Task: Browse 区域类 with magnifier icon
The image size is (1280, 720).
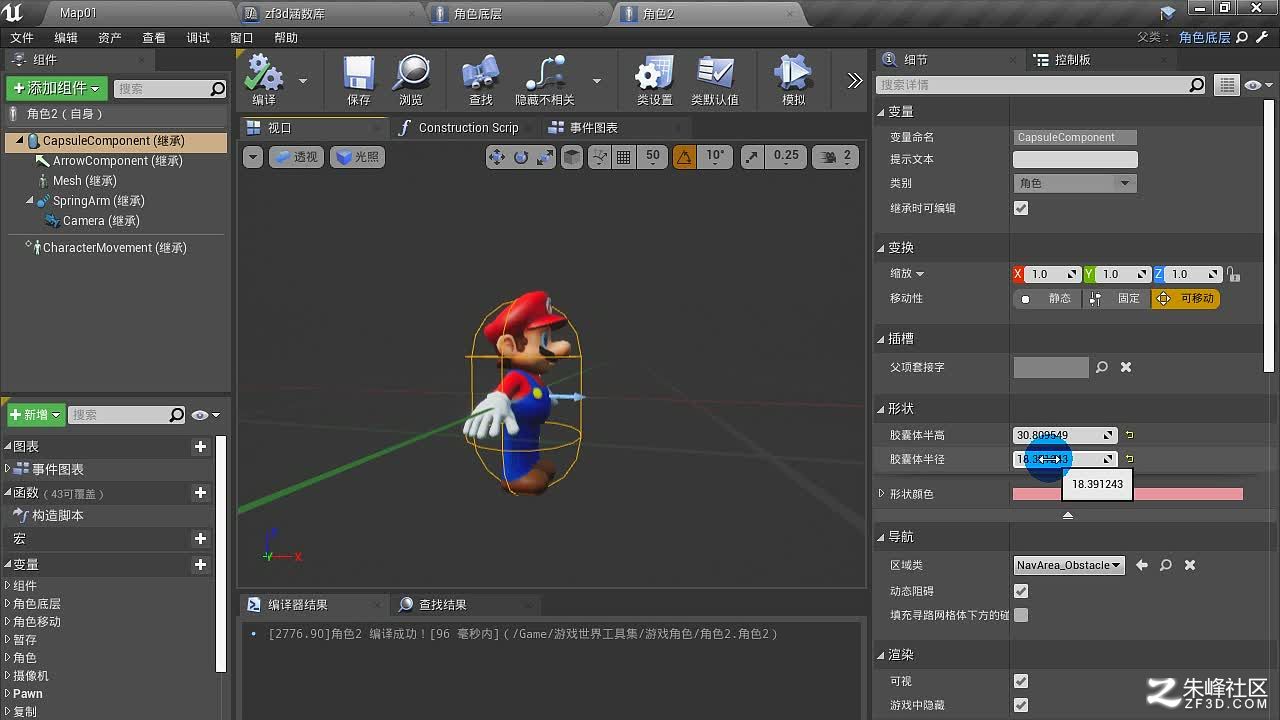Action: [1166, 565]
